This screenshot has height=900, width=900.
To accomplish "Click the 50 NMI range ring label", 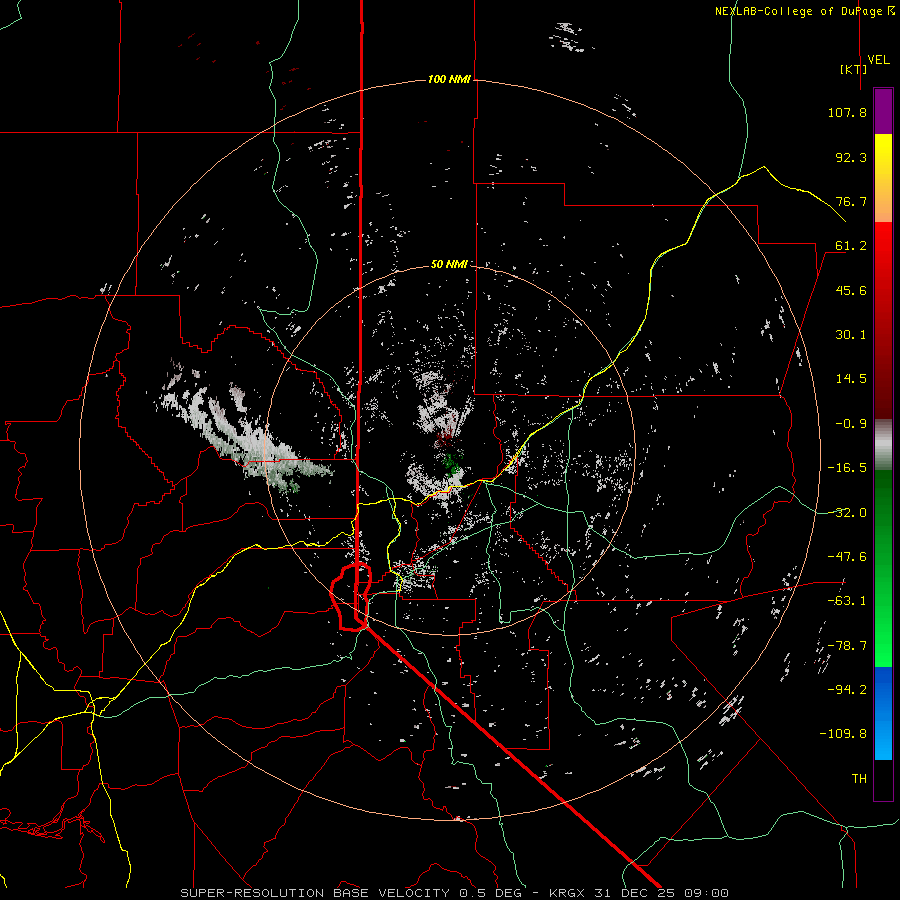I will pos(449,264).
